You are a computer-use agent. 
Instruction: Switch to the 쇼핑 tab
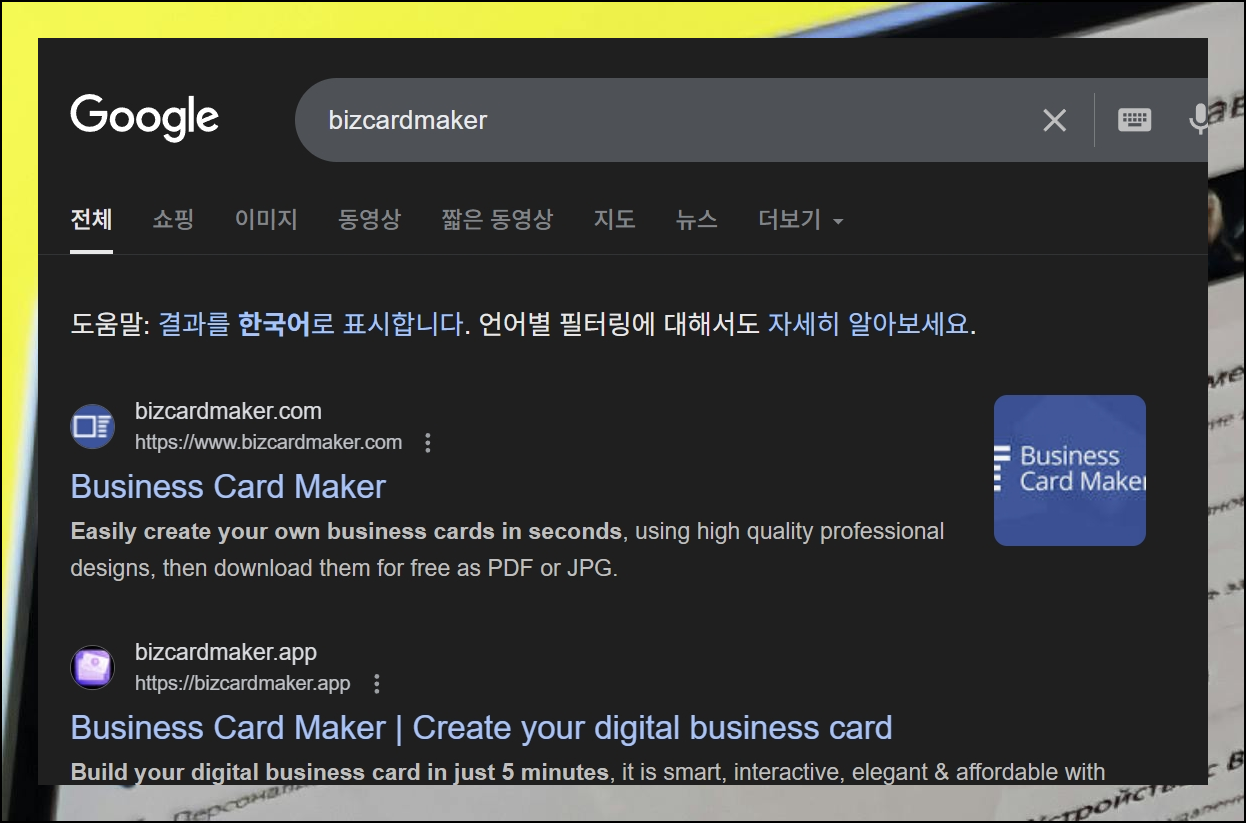173,219
